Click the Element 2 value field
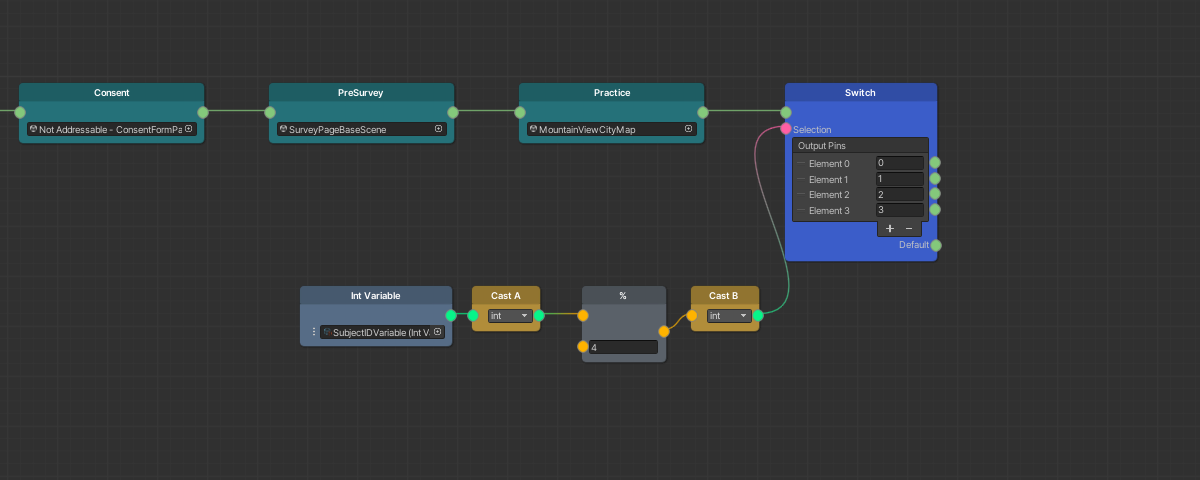Screen dimensions: 1200x480 [899, 194]
